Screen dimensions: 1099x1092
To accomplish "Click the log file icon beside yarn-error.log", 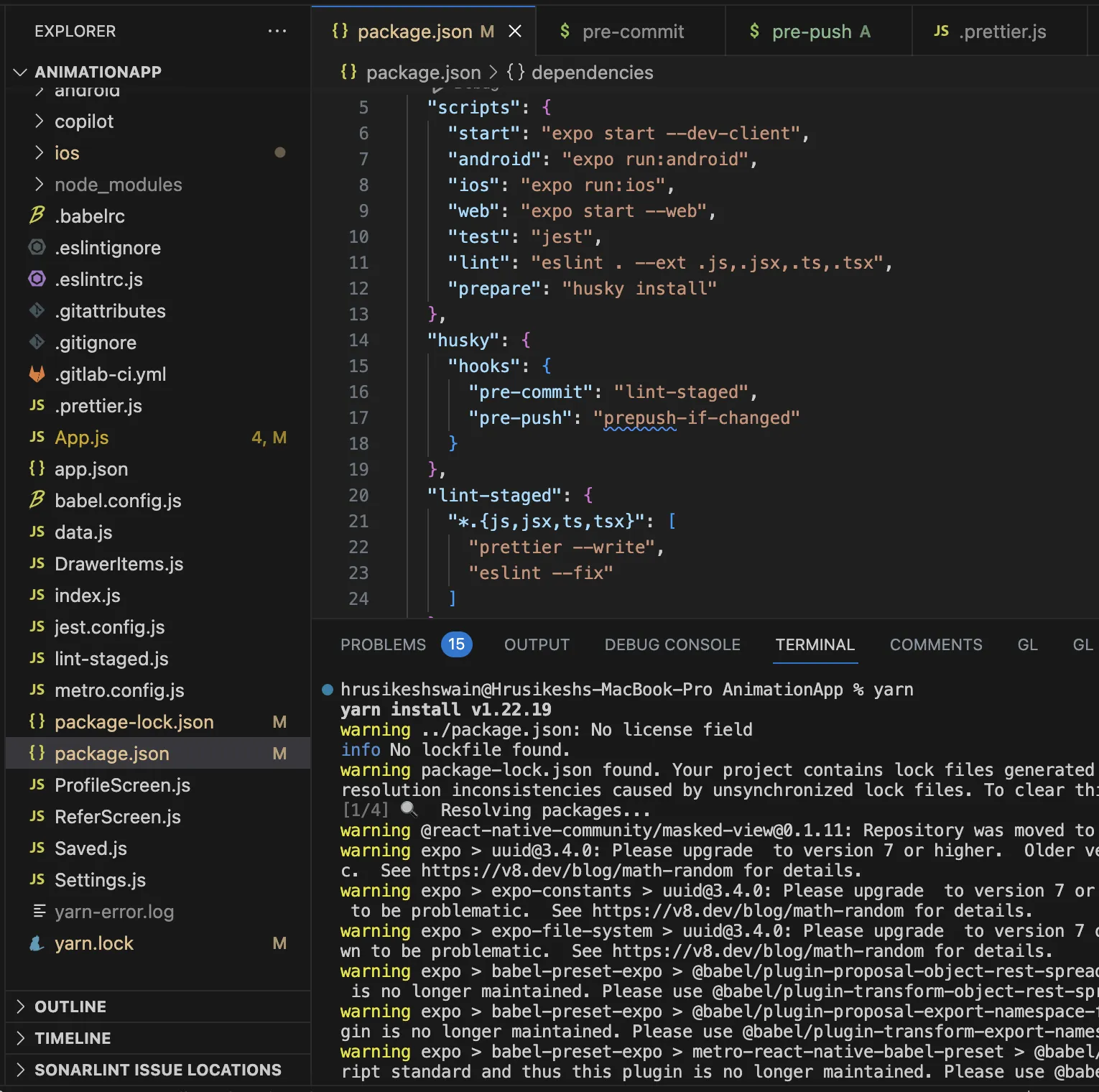I will (x=40, y=911).
